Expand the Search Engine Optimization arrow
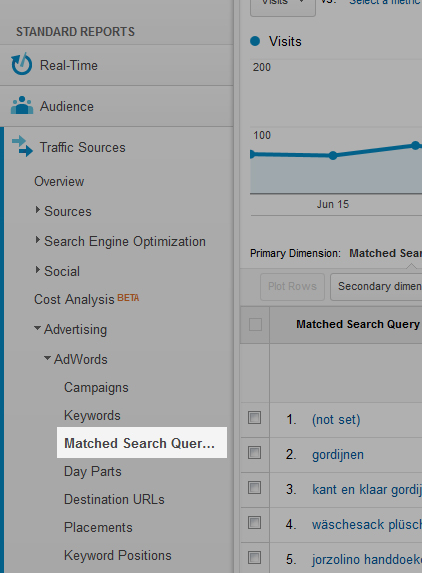Image resolution: width=422 pixels, height=573 pixels. (37, 240)
